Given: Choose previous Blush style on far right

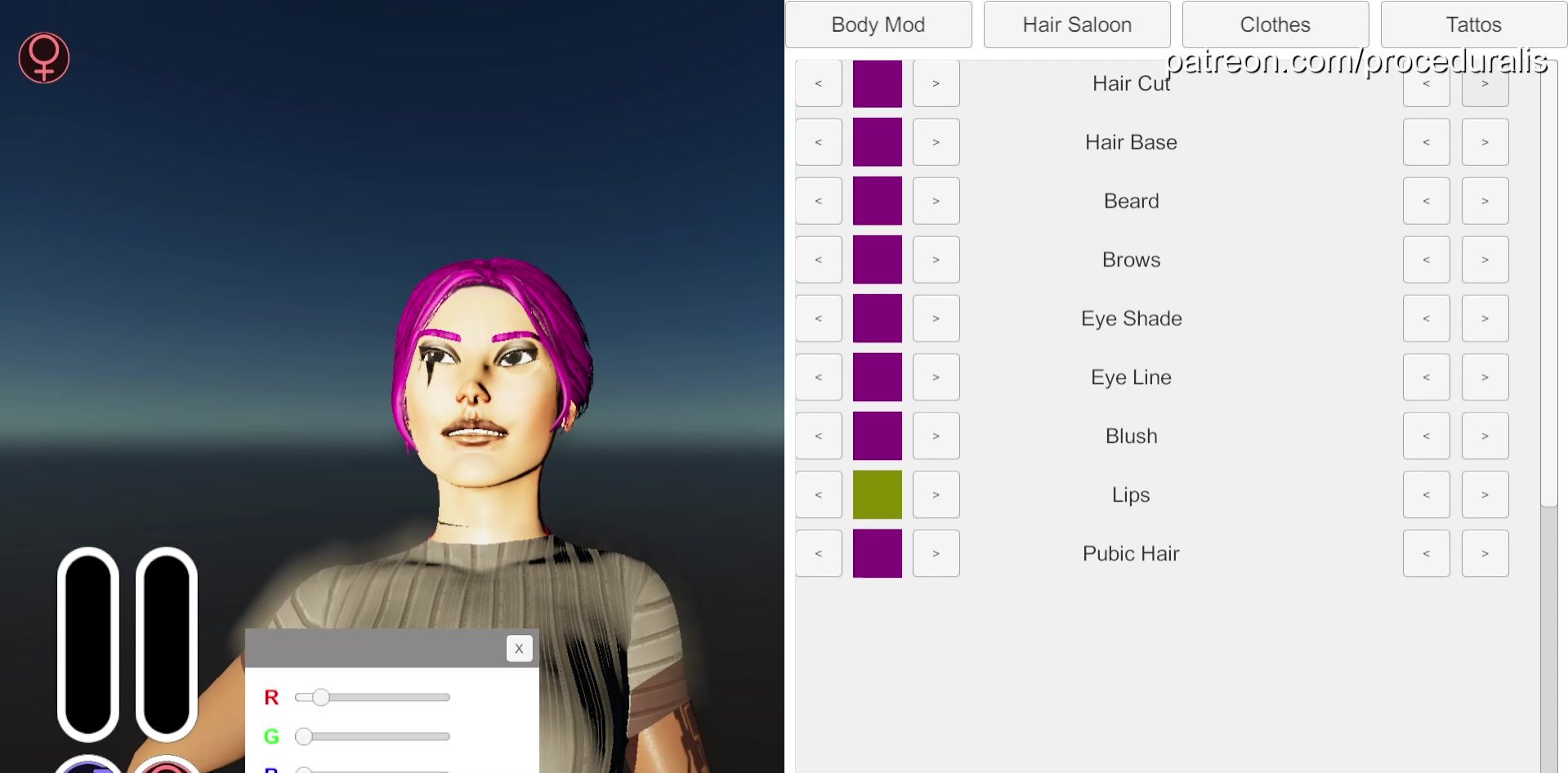Looking at the screenshot, I should [1426, 436].
